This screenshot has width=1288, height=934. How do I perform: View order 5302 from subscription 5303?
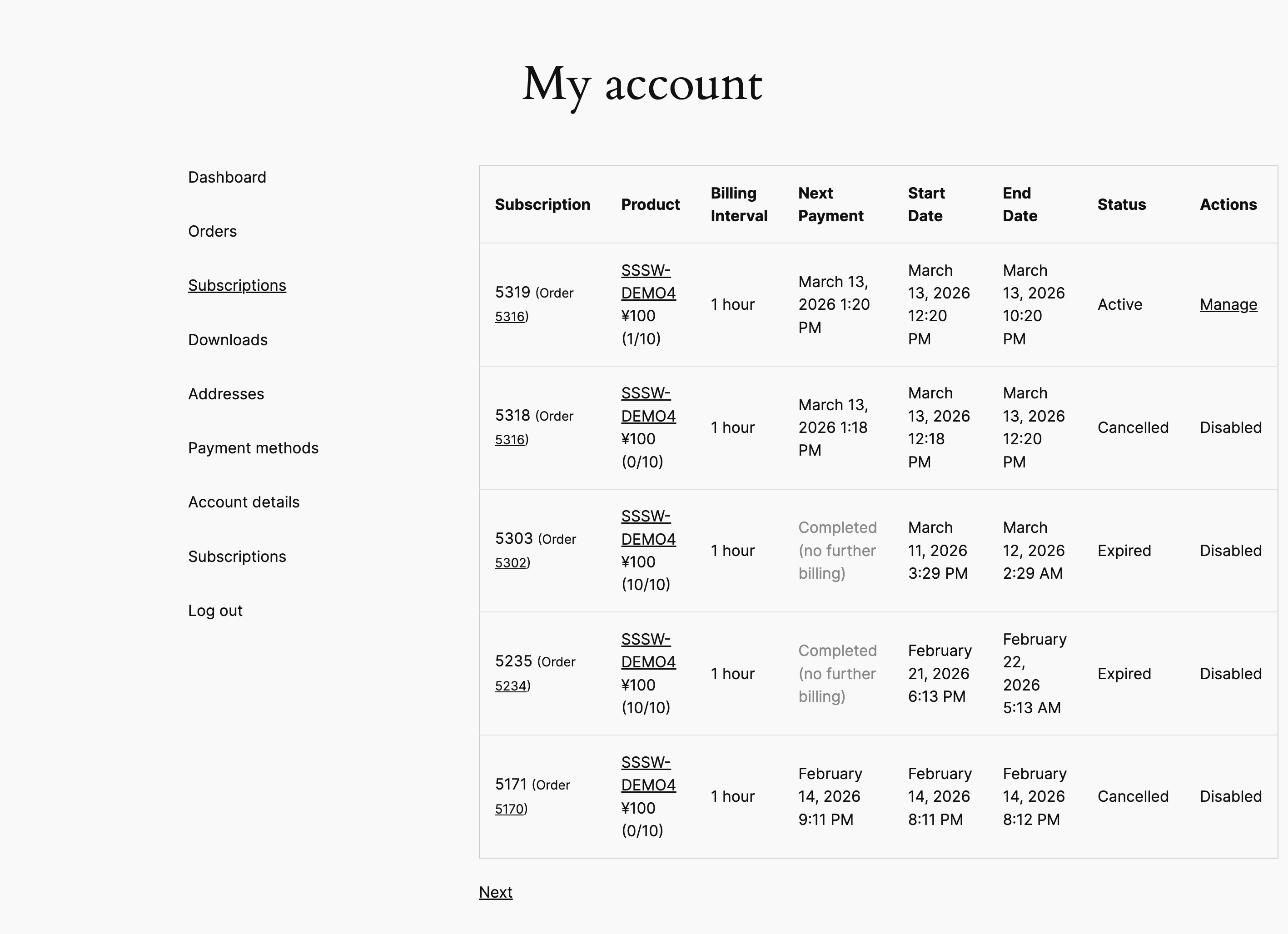point(511,563)
